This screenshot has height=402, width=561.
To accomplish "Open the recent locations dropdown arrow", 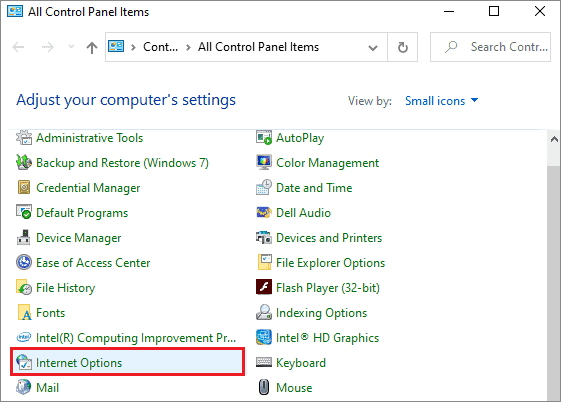I will click(71, 46).
